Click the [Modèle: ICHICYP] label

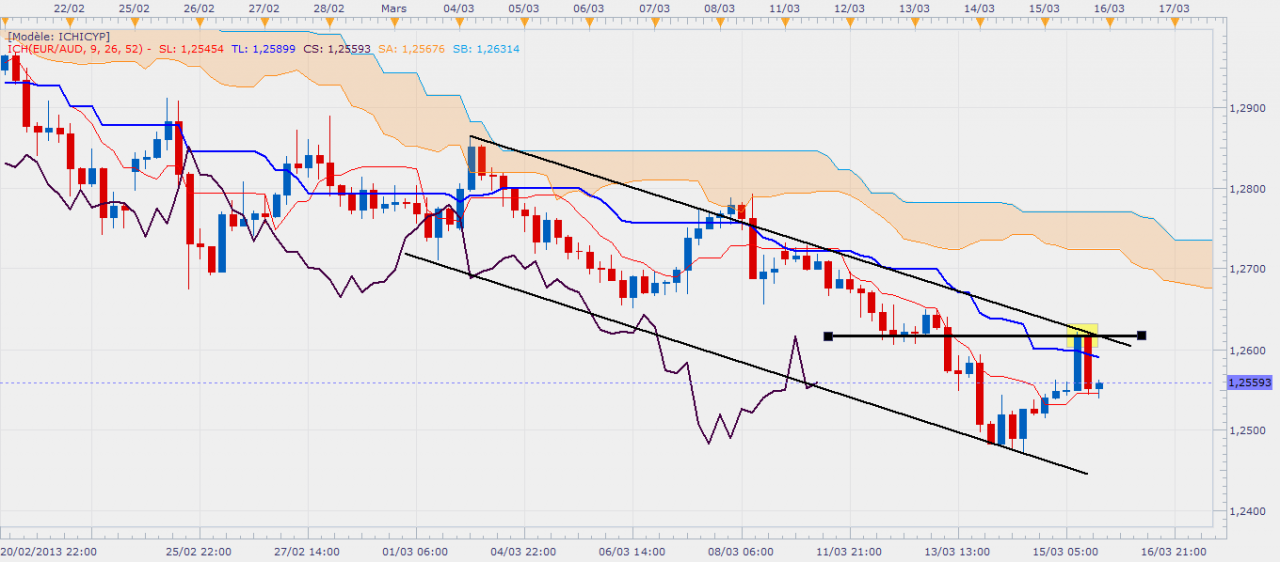click(x=59, y=35)
